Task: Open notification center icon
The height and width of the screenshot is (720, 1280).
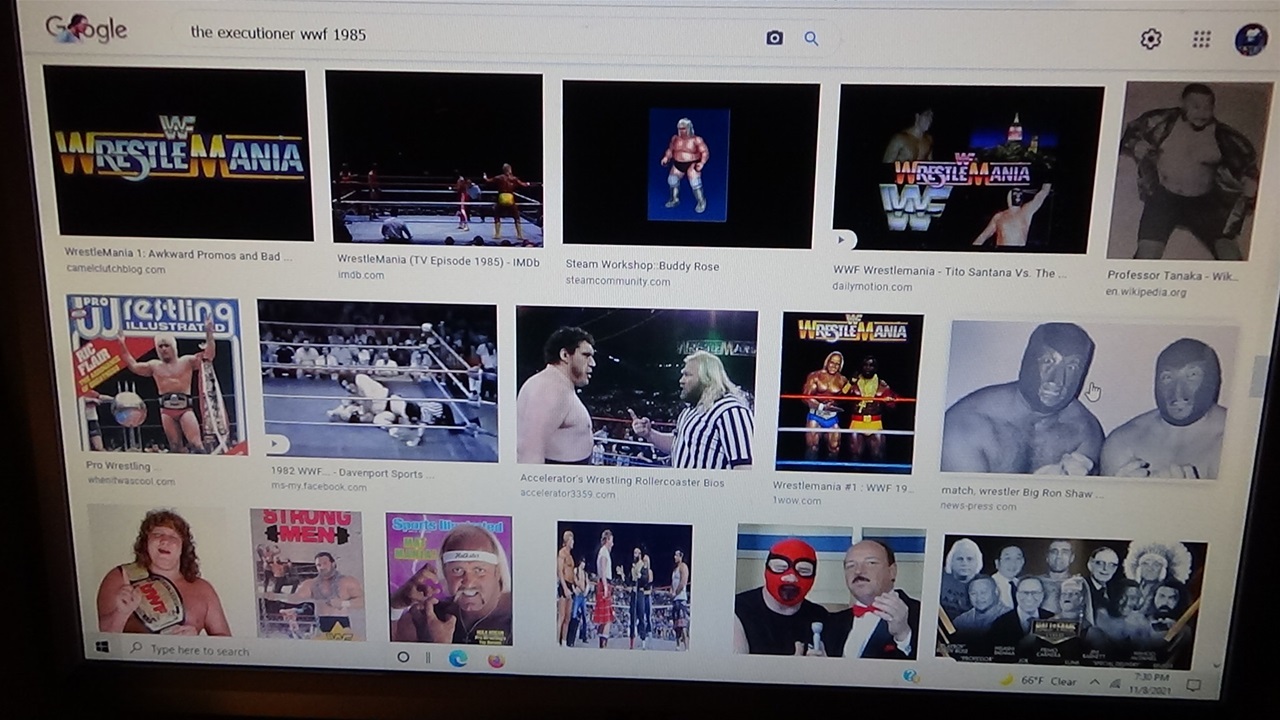Action: point(1193,685)
